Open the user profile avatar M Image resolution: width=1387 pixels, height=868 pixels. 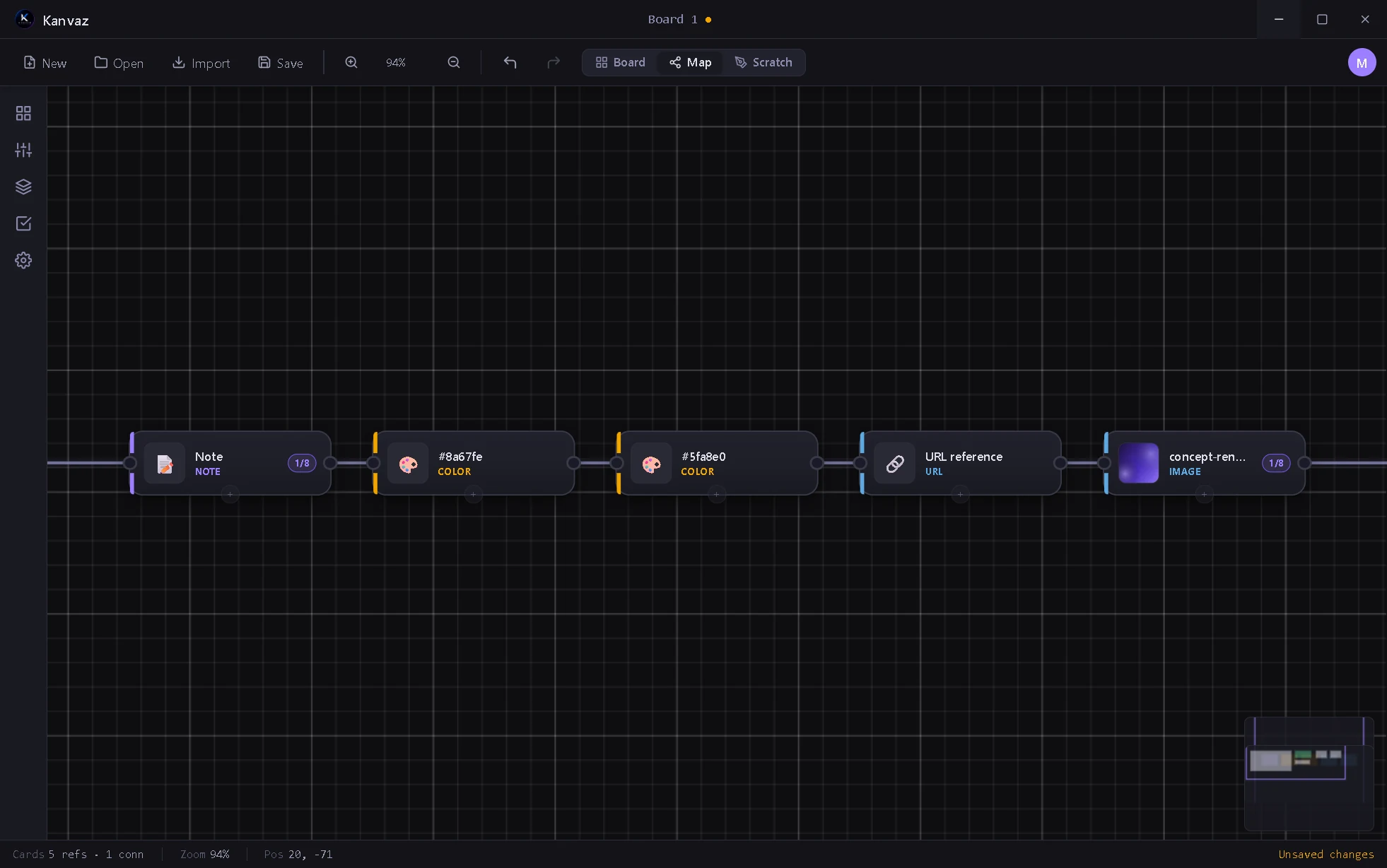click(x=1362, y=62)
